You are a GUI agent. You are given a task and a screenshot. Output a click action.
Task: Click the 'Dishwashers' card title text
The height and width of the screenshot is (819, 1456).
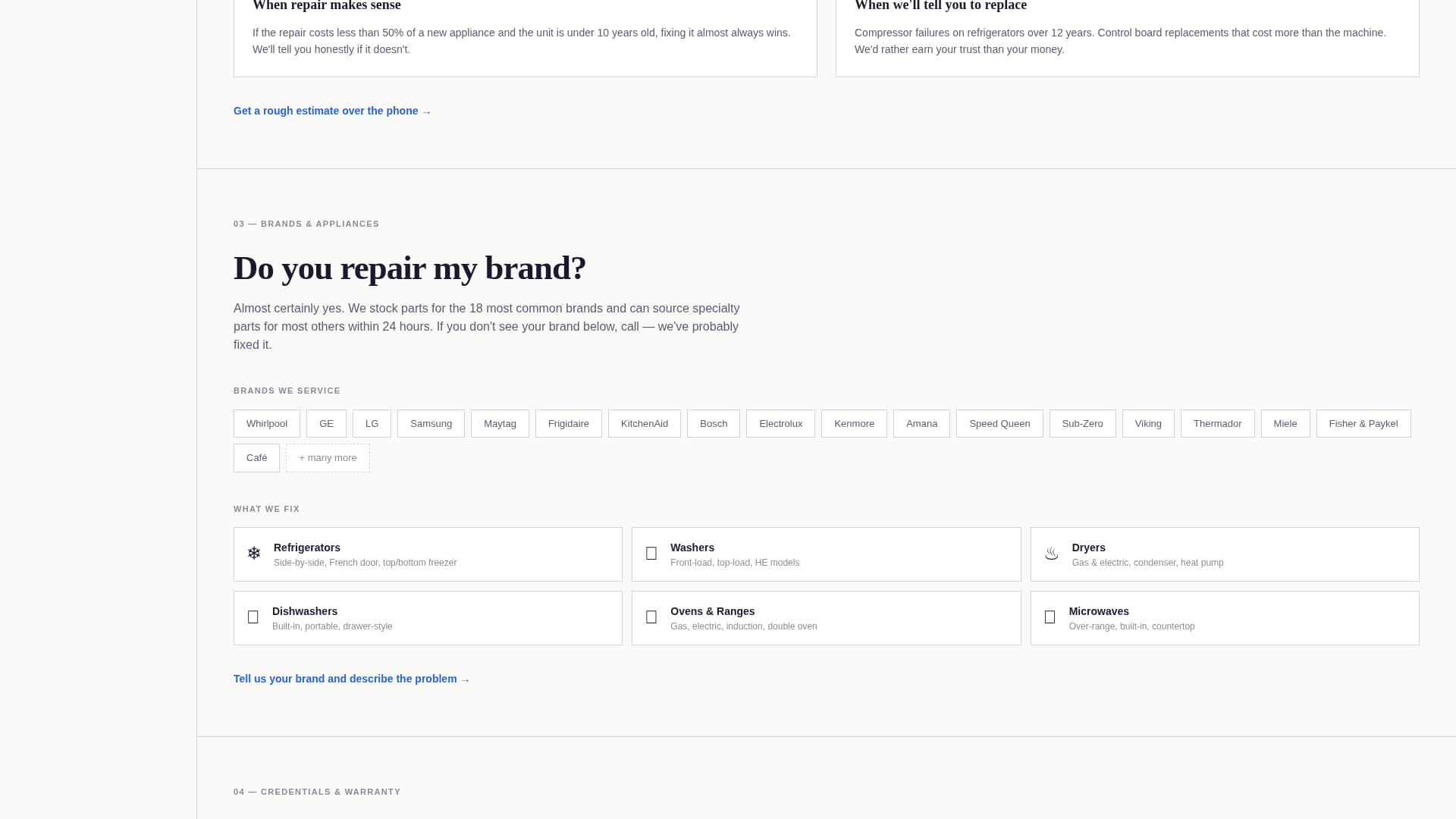pyautogui.click(x=305, y=611)
